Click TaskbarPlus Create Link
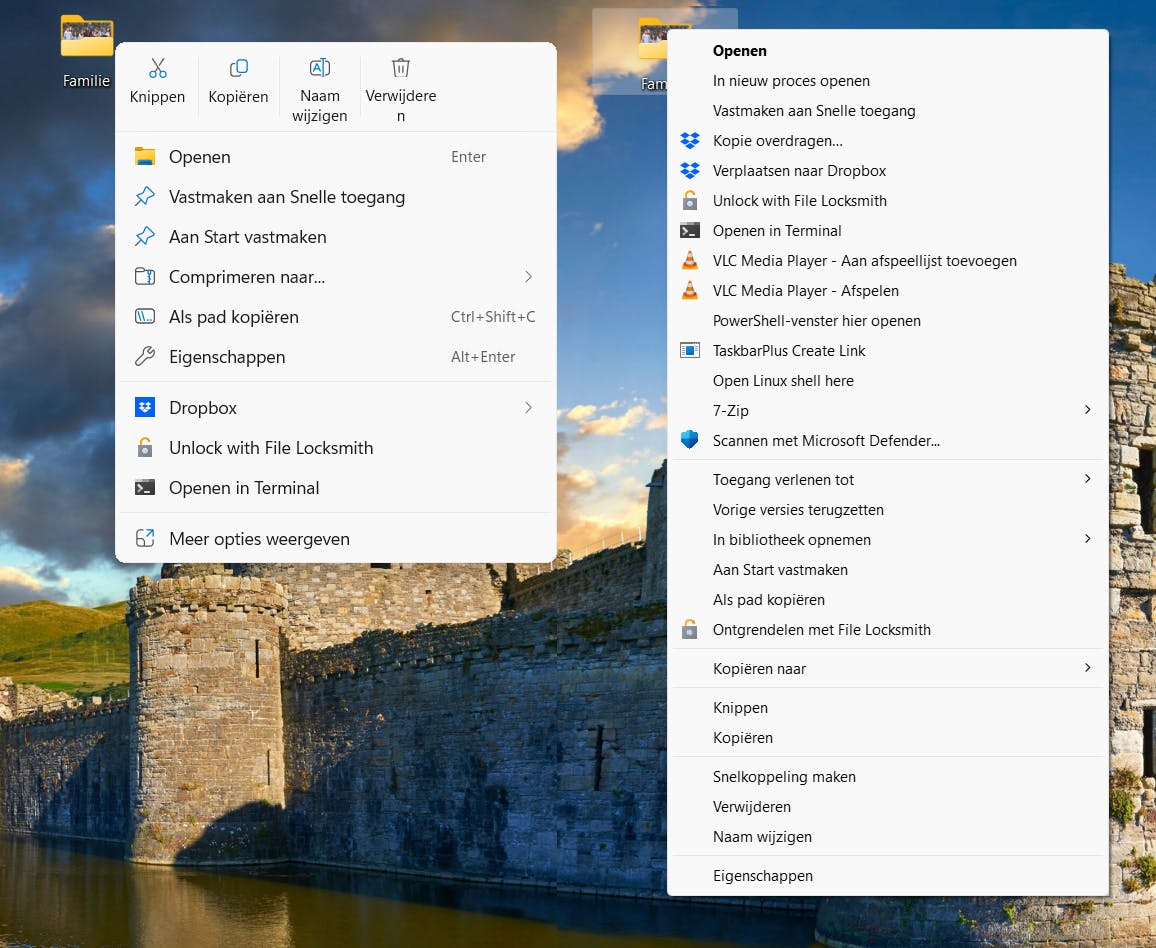Image resolution: width=1156 pixels, height=948 pixels. (x=788, y=351)
